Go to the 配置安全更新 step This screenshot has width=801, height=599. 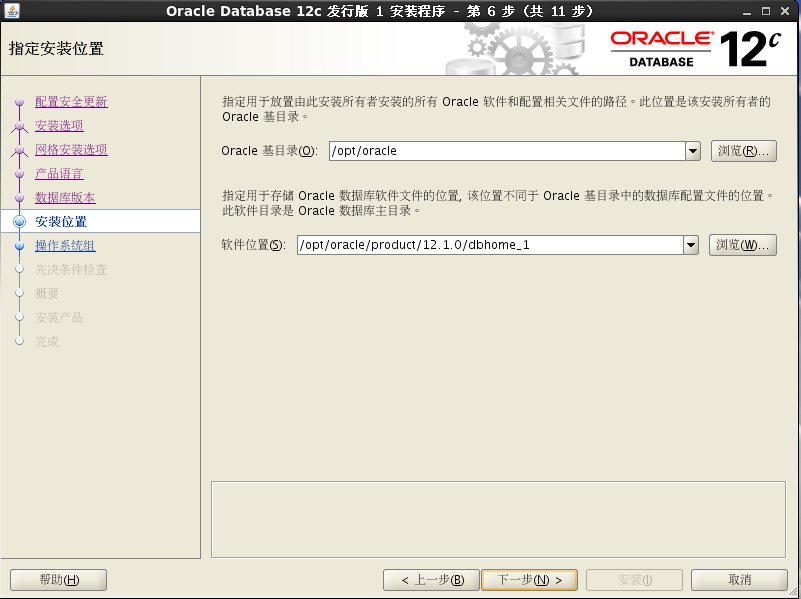tap(71, 102)
